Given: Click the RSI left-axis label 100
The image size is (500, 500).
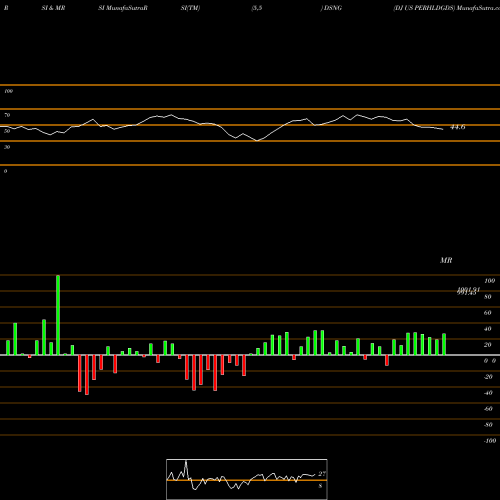Looking at the screenshot, I should 8,91.
